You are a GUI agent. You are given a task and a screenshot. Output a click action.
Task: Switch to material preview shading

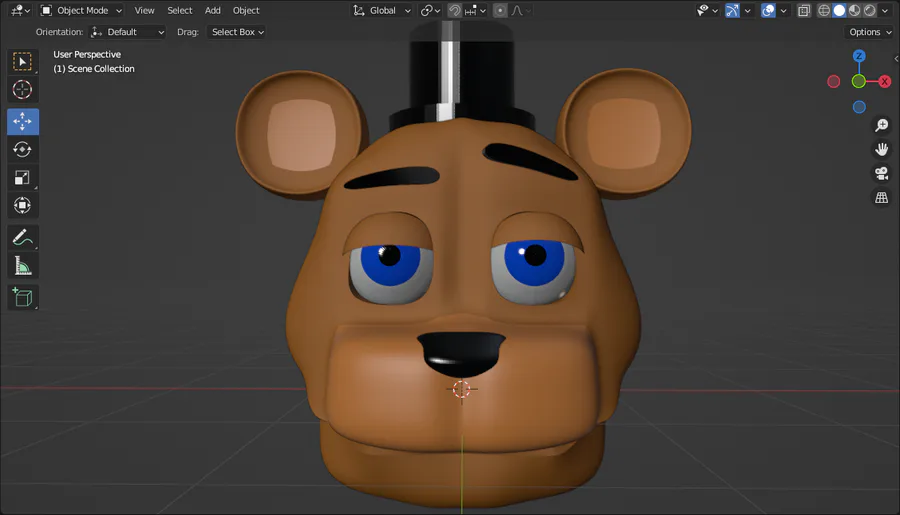click(855, 10)
